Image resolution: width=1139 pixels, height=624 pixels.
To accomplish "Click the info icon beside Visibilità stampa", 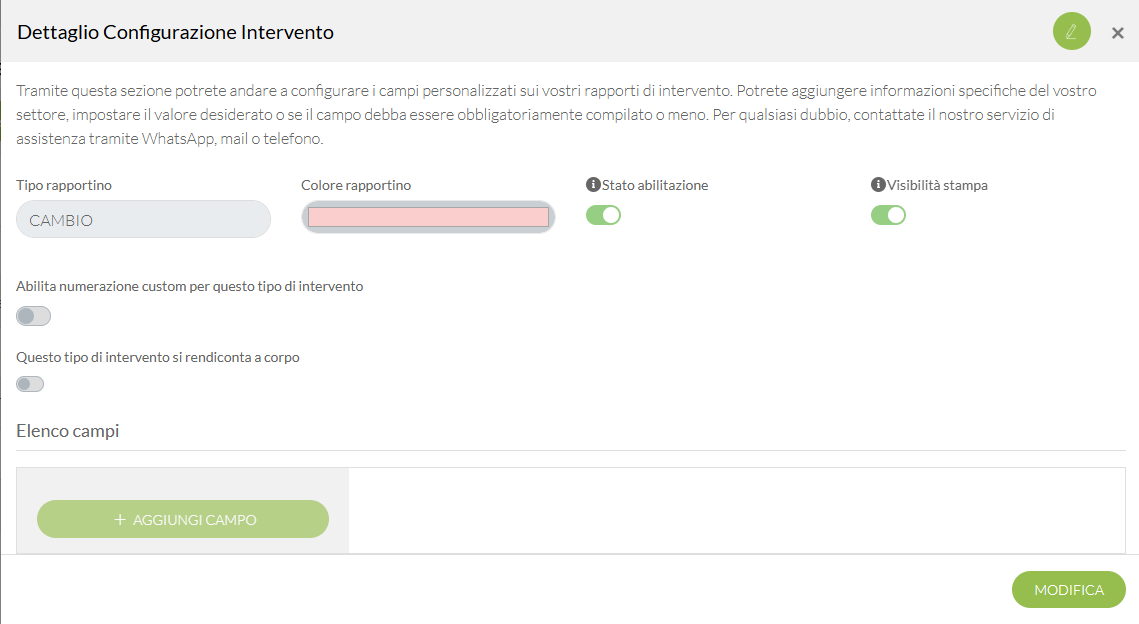I will click(878, 185).
